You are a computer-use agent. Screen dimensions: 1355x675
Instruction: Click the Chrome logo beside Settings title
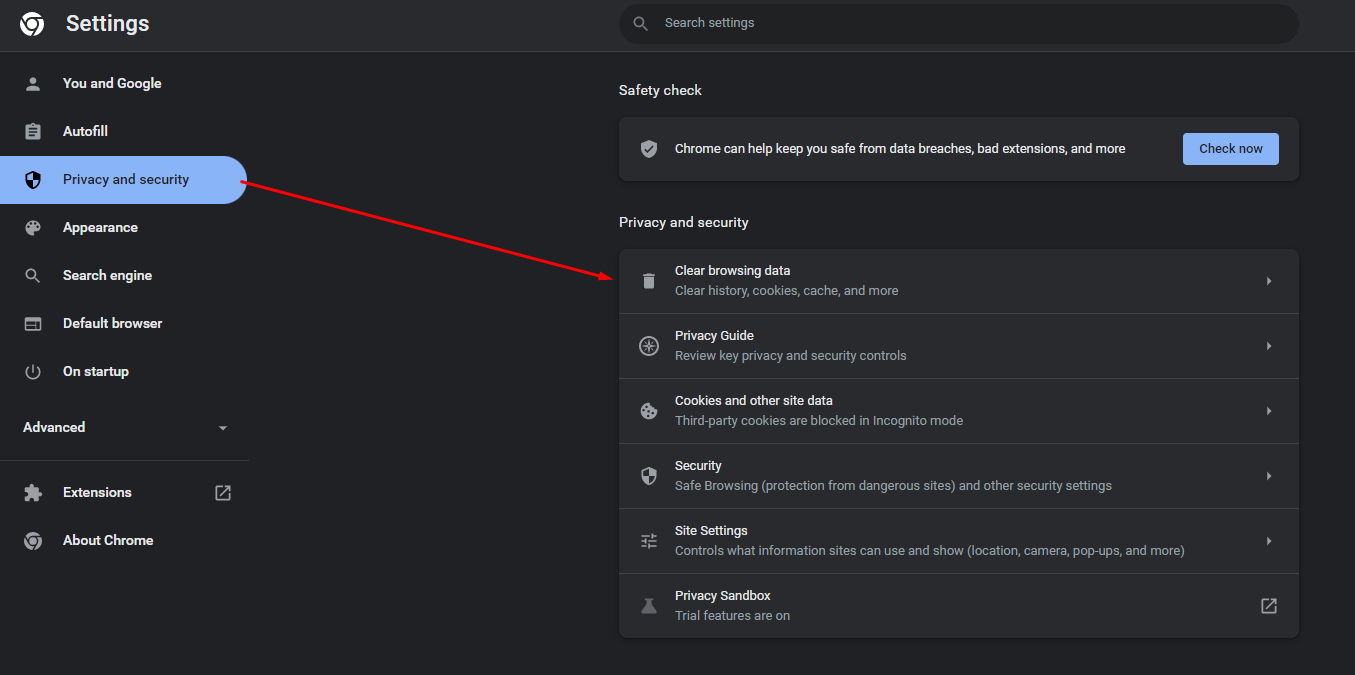32,24
